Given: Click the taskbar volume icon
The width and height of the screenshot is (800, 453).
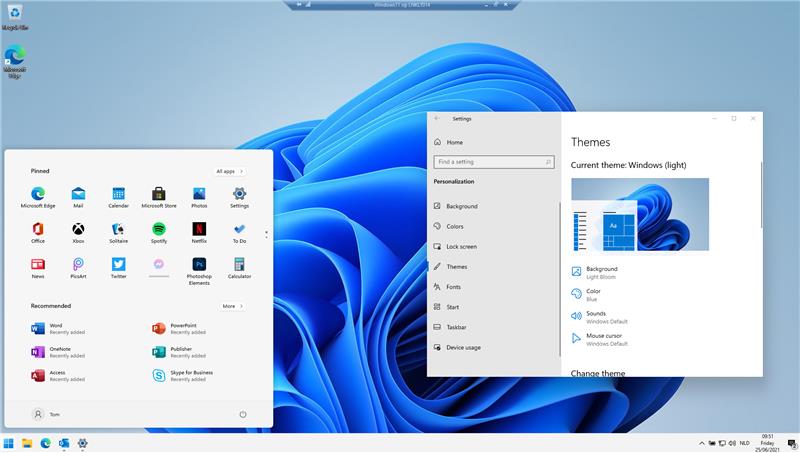Looking at the screenshot, I should coord(732,443).
